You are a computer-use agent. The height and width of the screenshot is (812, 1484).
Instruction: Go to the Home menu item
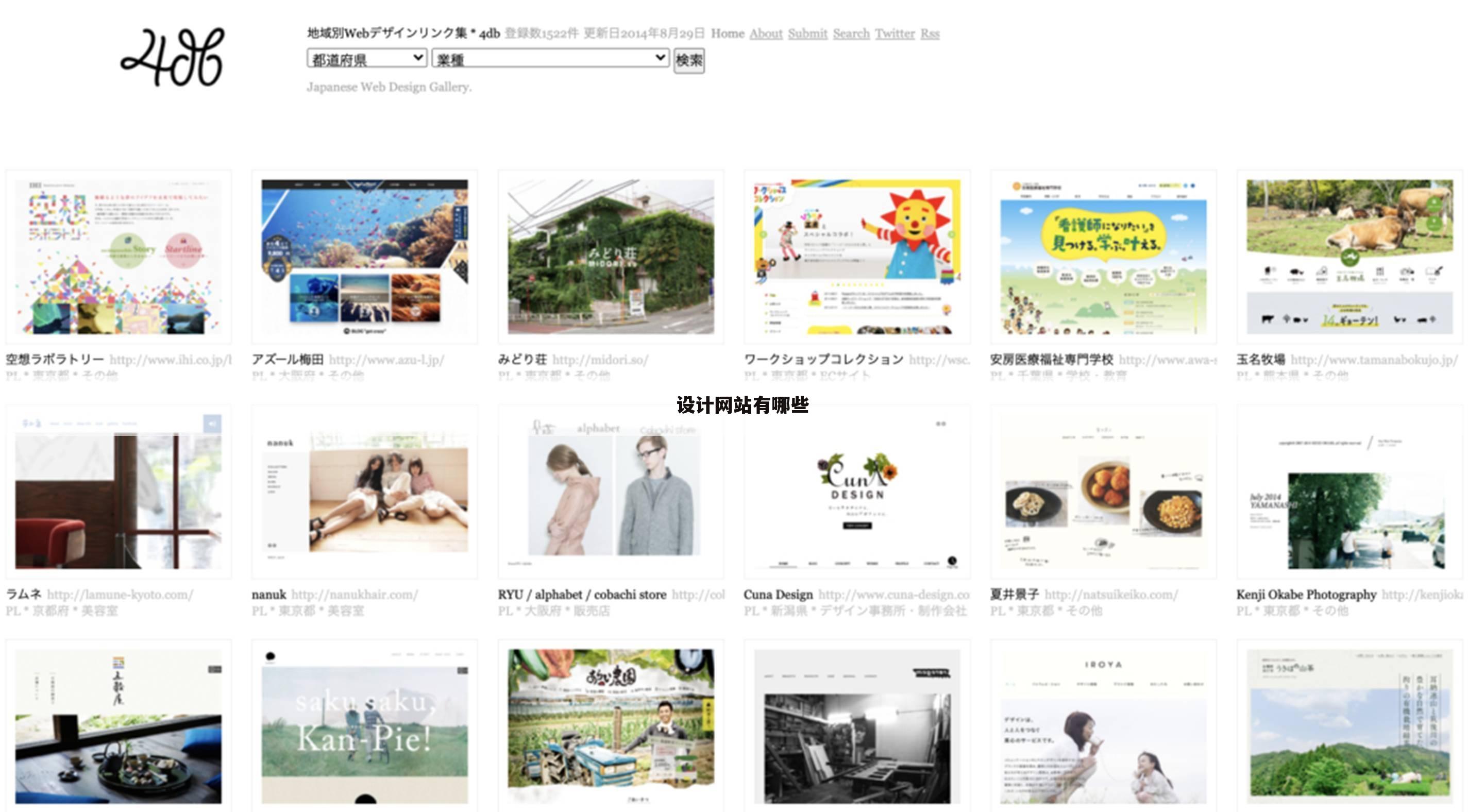click(727, 33)
